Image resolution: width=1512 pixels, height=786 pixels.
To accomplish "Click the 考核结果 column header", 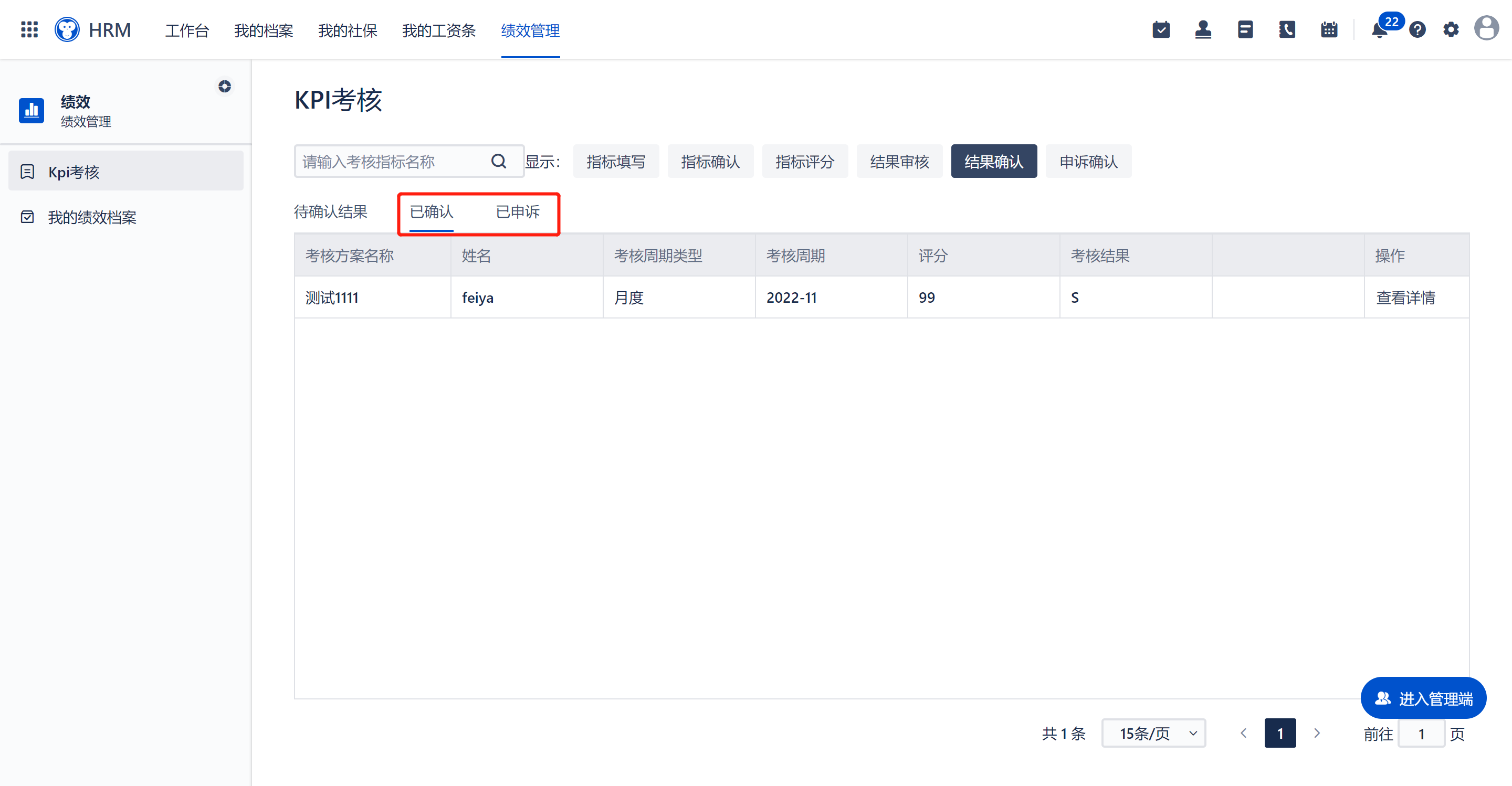I will pos(1136,256).
